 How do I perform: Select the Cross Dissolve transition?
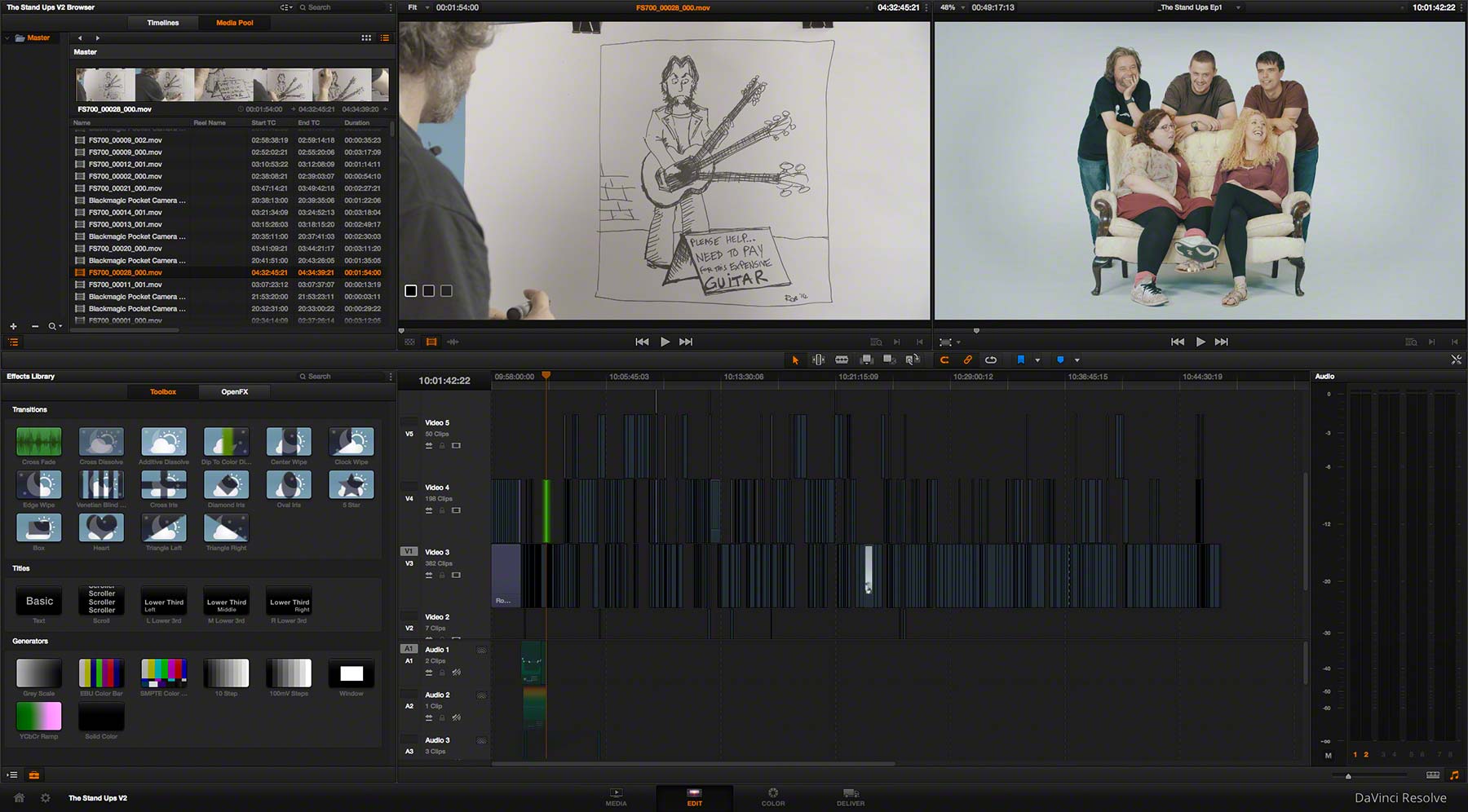[101, 442]
